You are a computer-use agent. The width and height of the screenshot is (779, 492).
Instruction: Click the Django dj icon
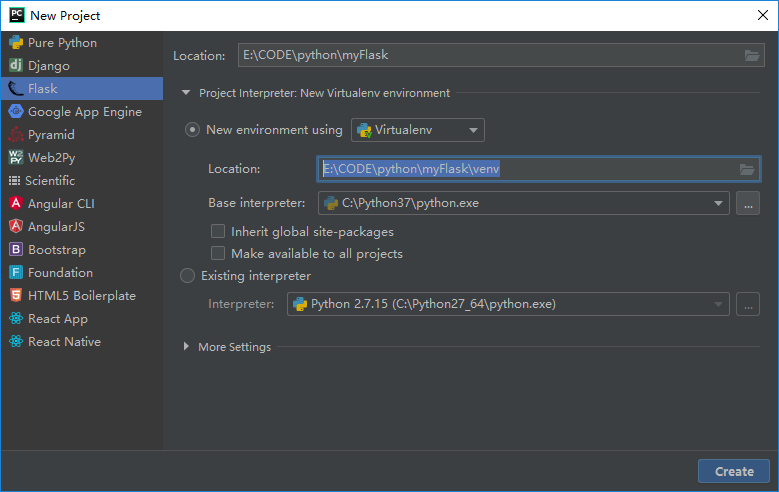(x=16, y=66)
